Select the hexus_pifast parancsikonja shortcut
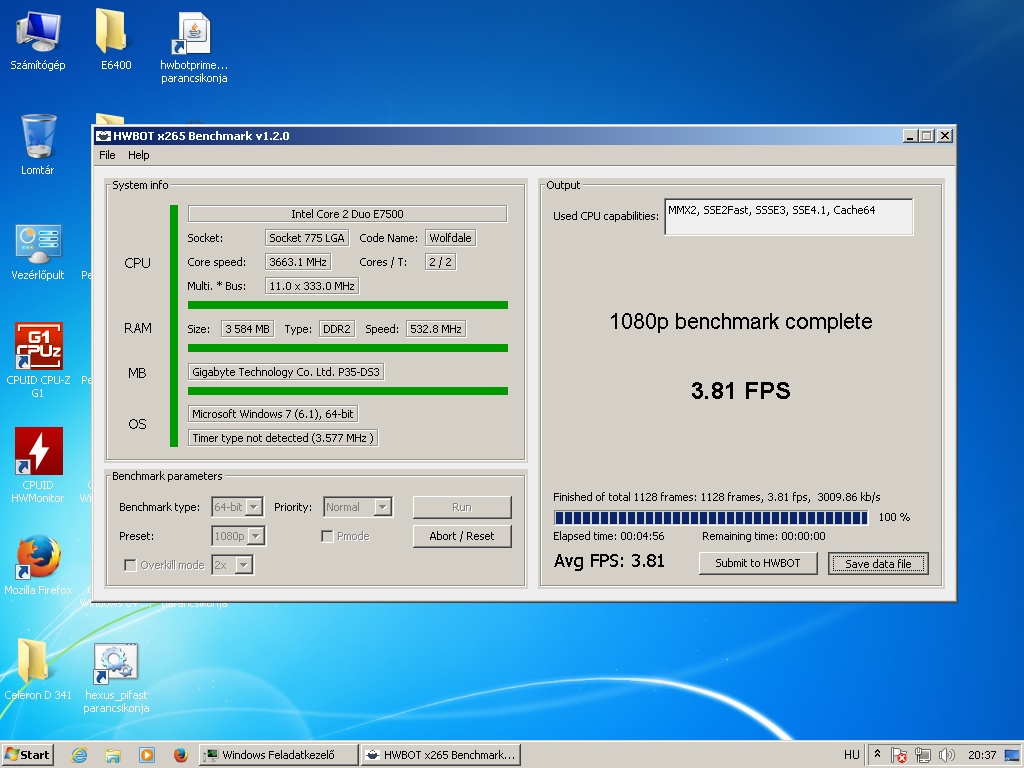The height and width of the screenshot is (768, 1024). 116,678
